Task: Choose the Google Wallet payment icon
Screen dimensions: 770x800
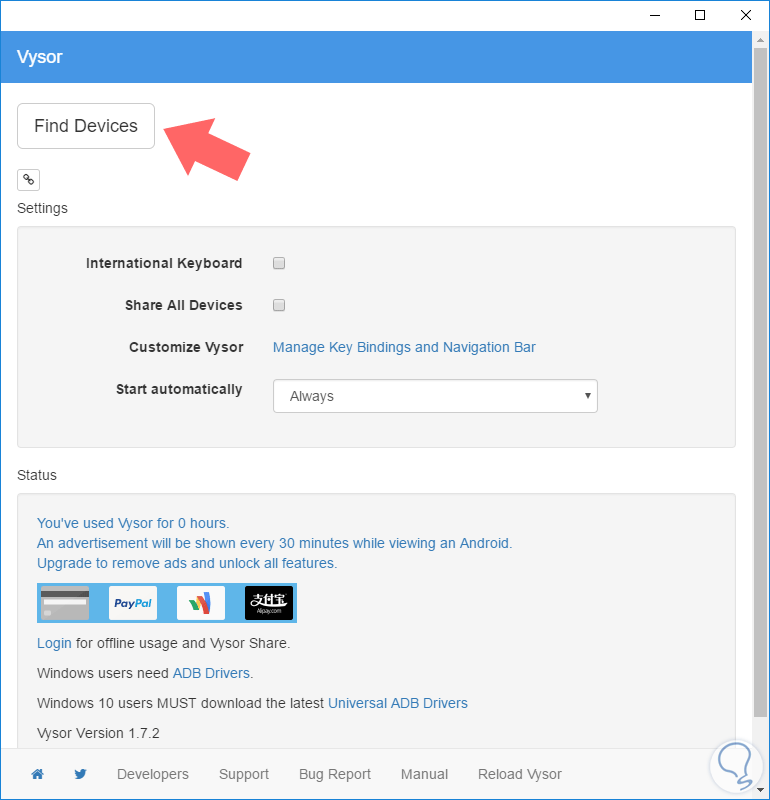Action: point(201,603)
